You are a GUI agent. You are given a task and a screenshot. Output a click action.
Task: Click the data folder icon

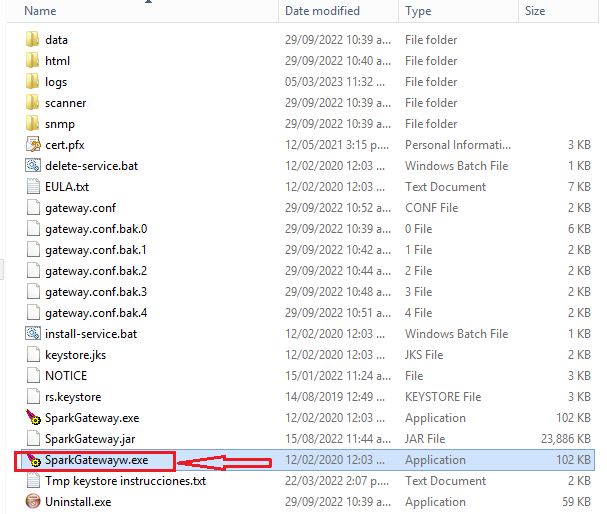click(x=33, y=40)
